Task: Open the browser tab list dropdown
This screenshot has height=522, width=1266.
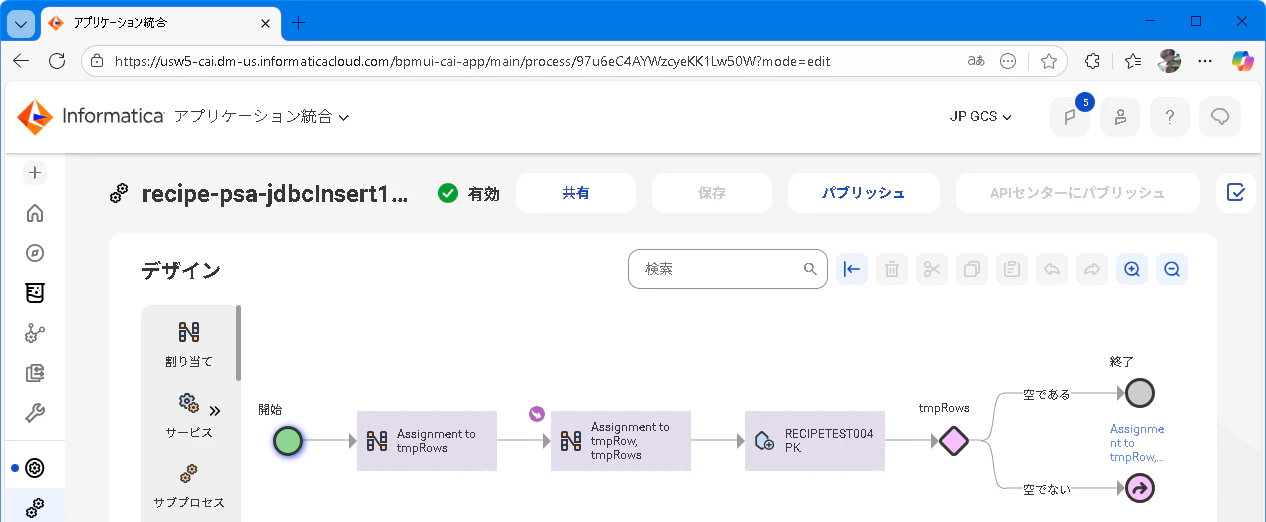Action: coord(22,22)
